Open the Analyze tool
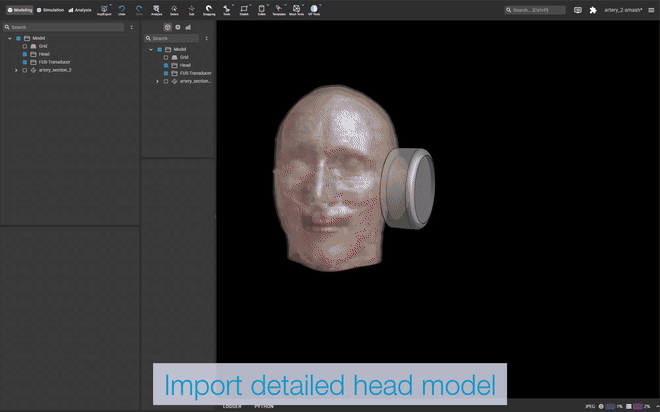Image resolution: width=660 pixels, height=412 pixels. pos(156,9)
